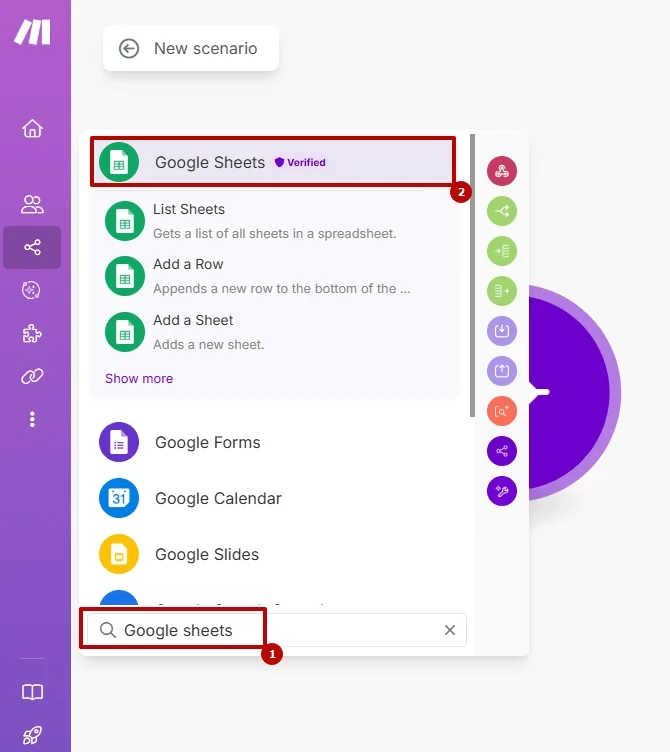
Task: Open the book Resource hub icon
Action: point(32,692)
